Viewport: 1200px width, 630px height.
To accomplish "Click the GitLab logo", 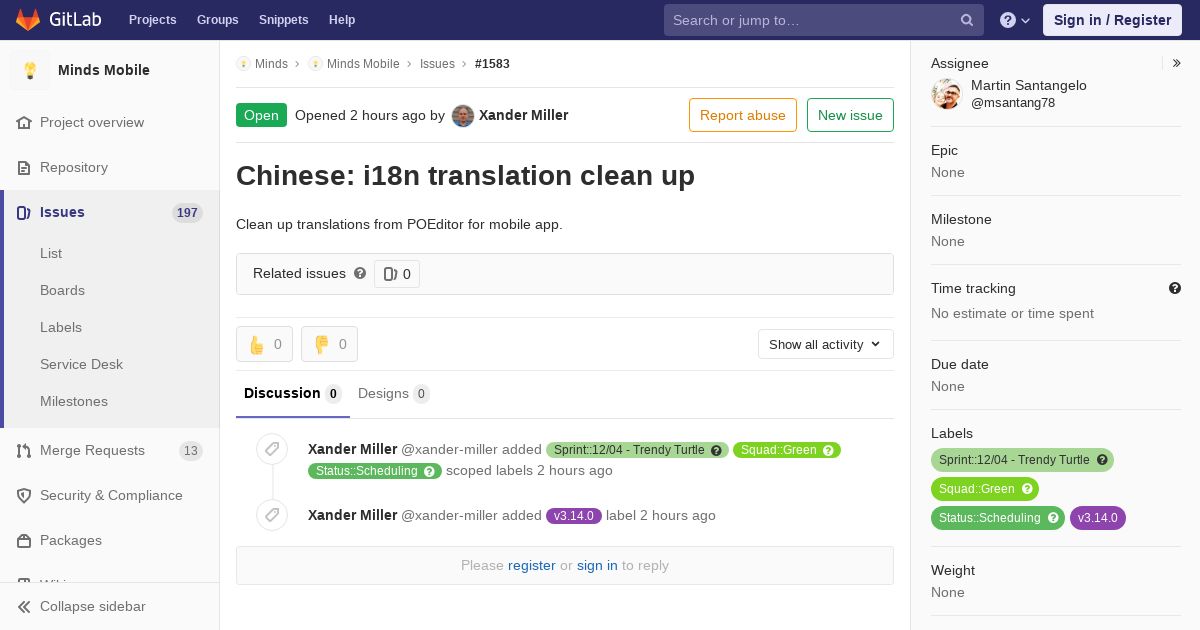I will [57, 19].
